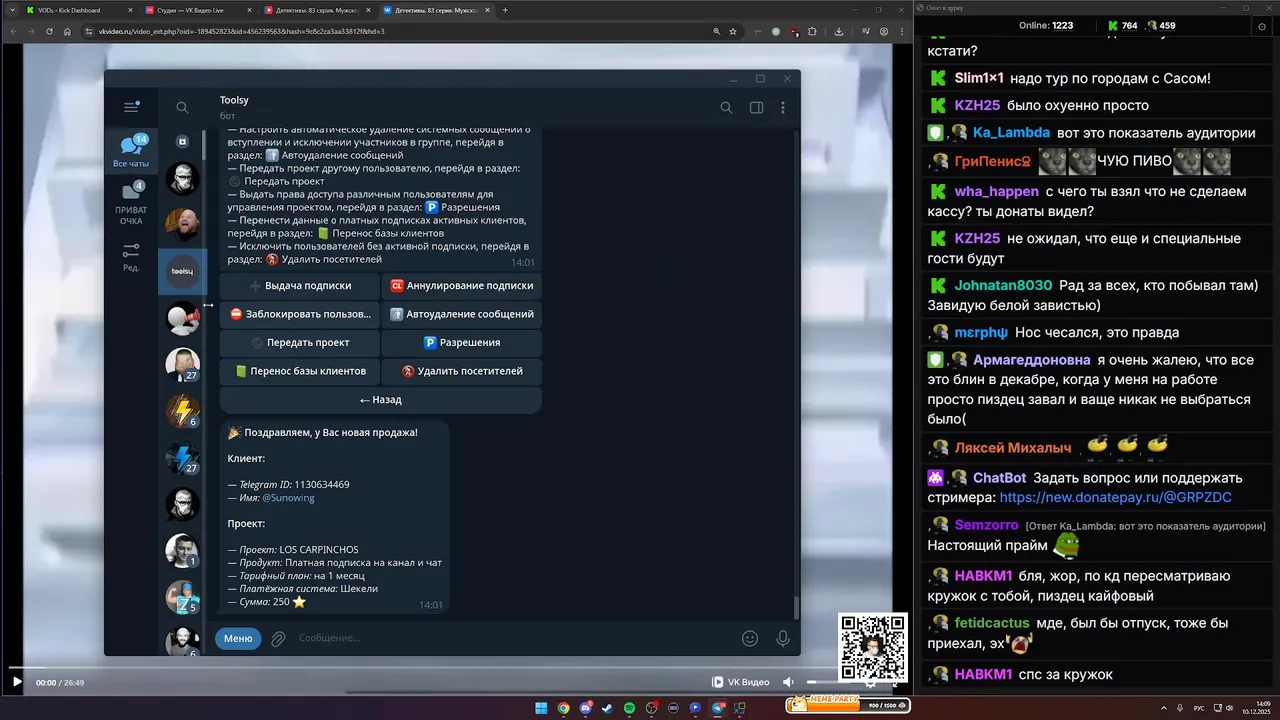This screenshot has width=1280, height=720.
Task: Expand the system tray hidden icons chevron
Action: pyautogui.click(x=1163, y=708)
